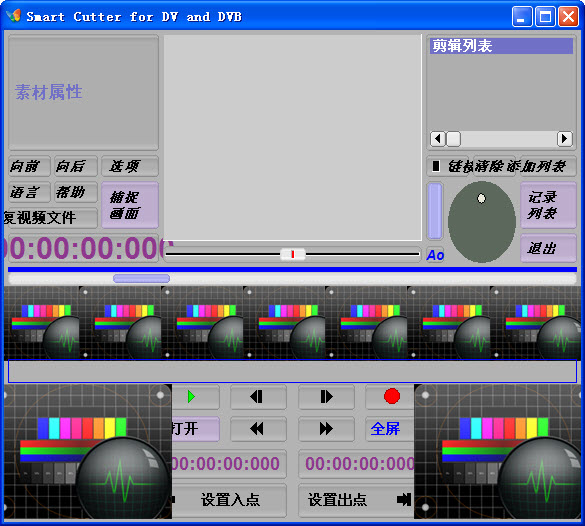Viewport: 585px width, 526px height.
Task: Click 设置出点 to set out point
Action: tap(356, 500)
